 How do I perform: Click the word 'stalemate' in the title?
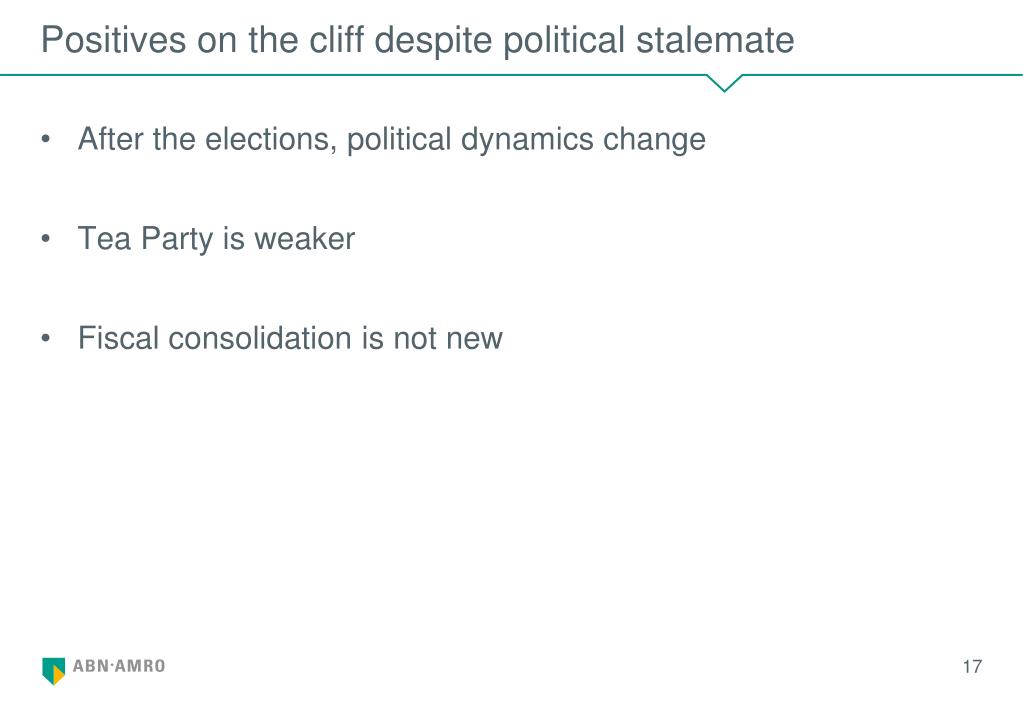coord(716,40)
